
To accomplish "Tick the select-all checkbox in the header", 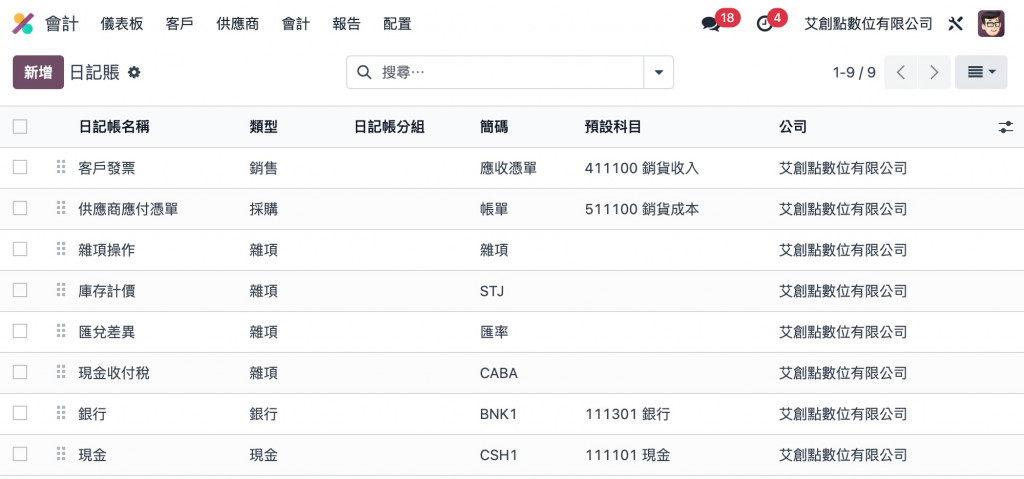I will pos(20,127).
